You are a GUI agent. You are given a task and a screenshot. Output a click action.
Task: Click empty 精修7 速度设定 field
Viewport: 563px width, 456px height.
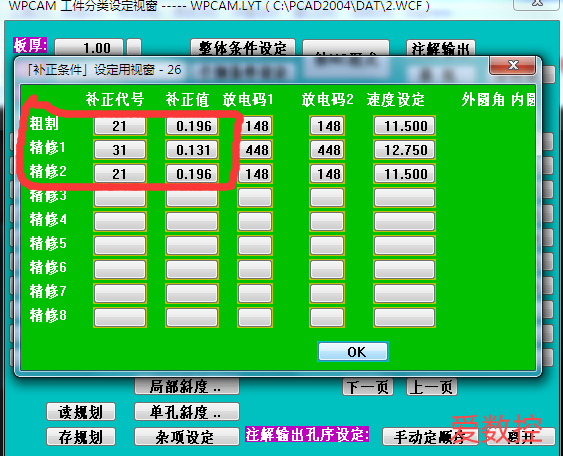click(405, 294)
